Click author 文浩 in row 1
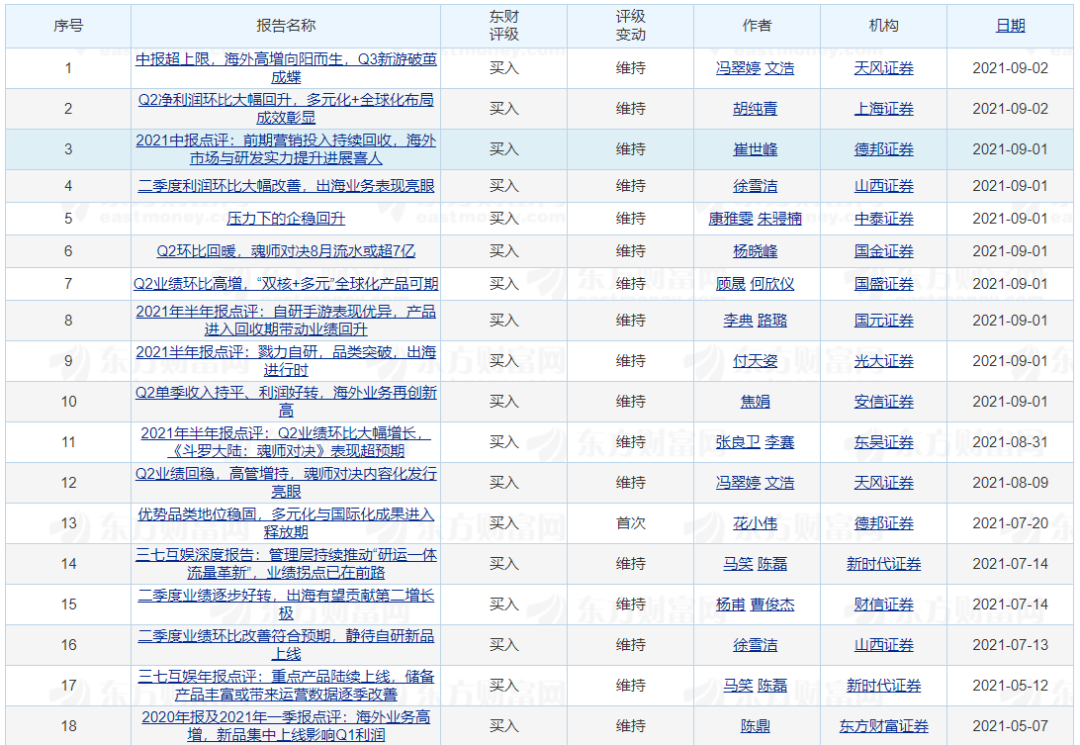This screenshot has width=1080, height=745. [x=780, y=68]
